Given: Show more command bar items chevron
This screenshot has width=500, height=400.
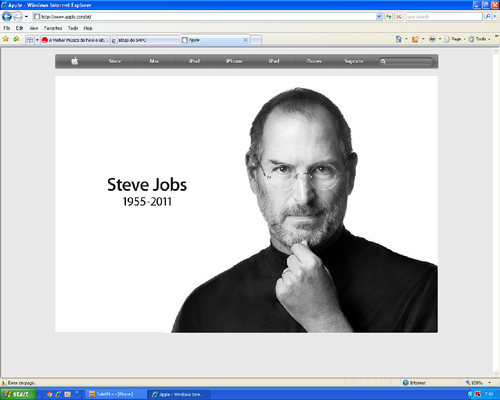Looking at the screenshot, I should pos(497,36).
